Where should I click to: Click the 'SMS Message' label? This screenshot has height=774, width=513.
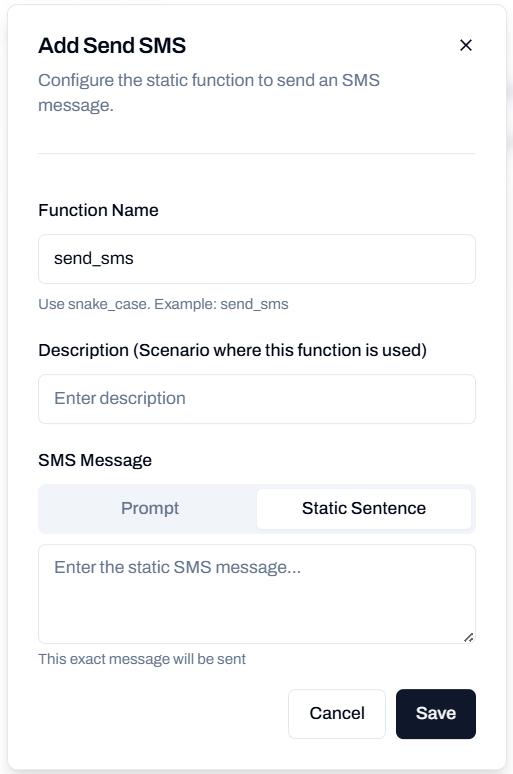[x=95, y=460]
